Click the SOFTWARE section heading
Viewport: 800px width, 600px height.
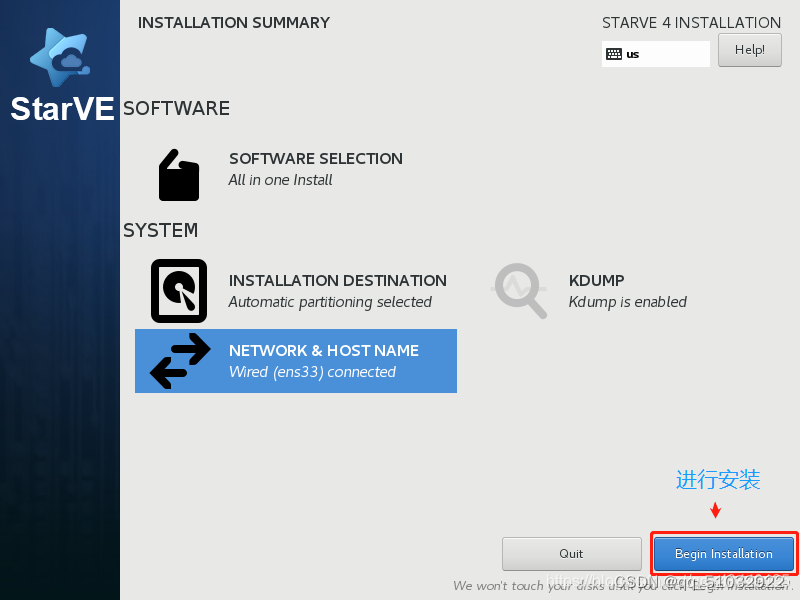tap(177, 109)
